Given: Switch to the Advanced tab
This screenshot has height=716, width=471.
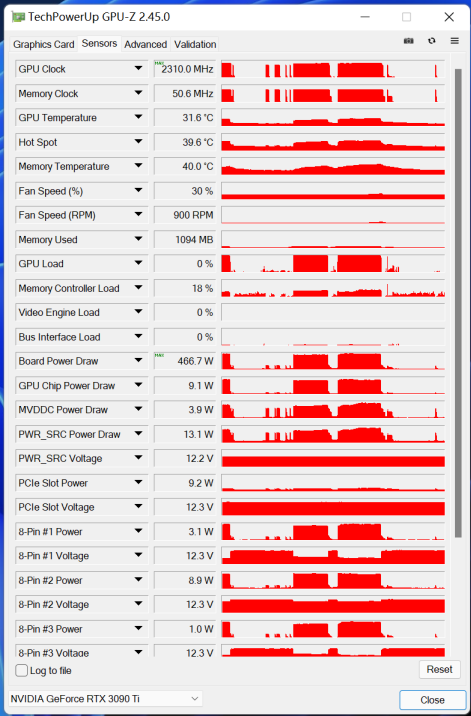Looking at the screenshot, I should [145, 44].
